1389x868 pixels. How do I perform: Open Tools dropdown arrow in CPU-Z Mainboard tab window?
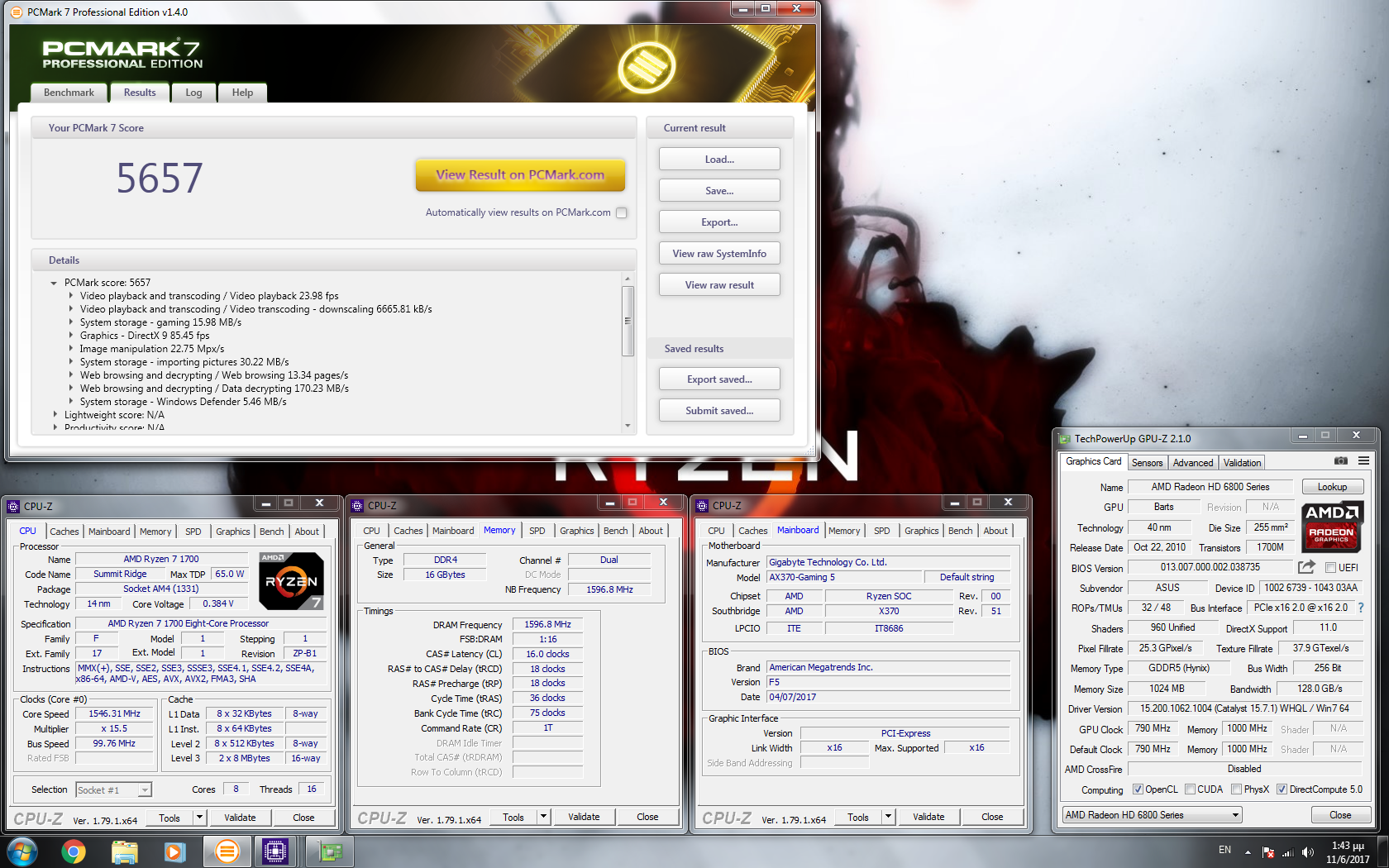(888, 817)
